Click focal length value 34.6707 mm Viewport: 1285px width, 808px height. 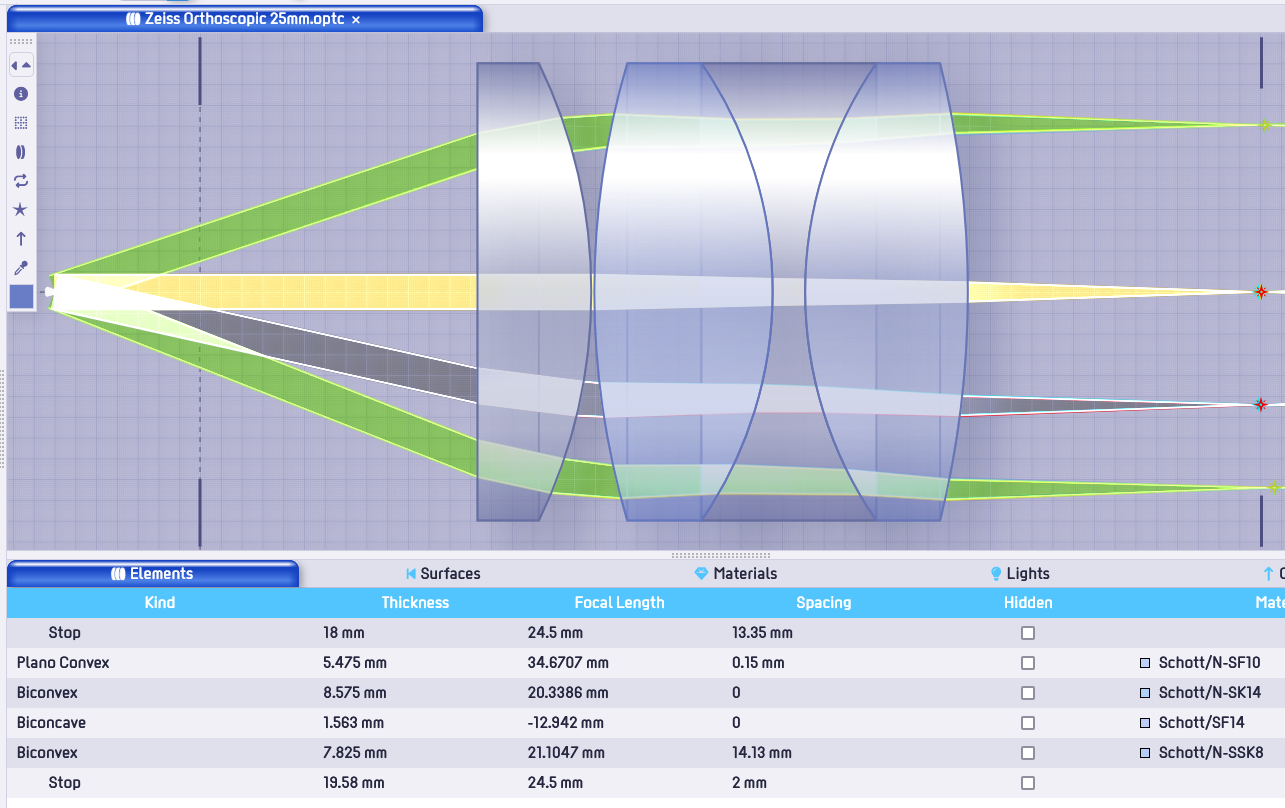(569, 663)
